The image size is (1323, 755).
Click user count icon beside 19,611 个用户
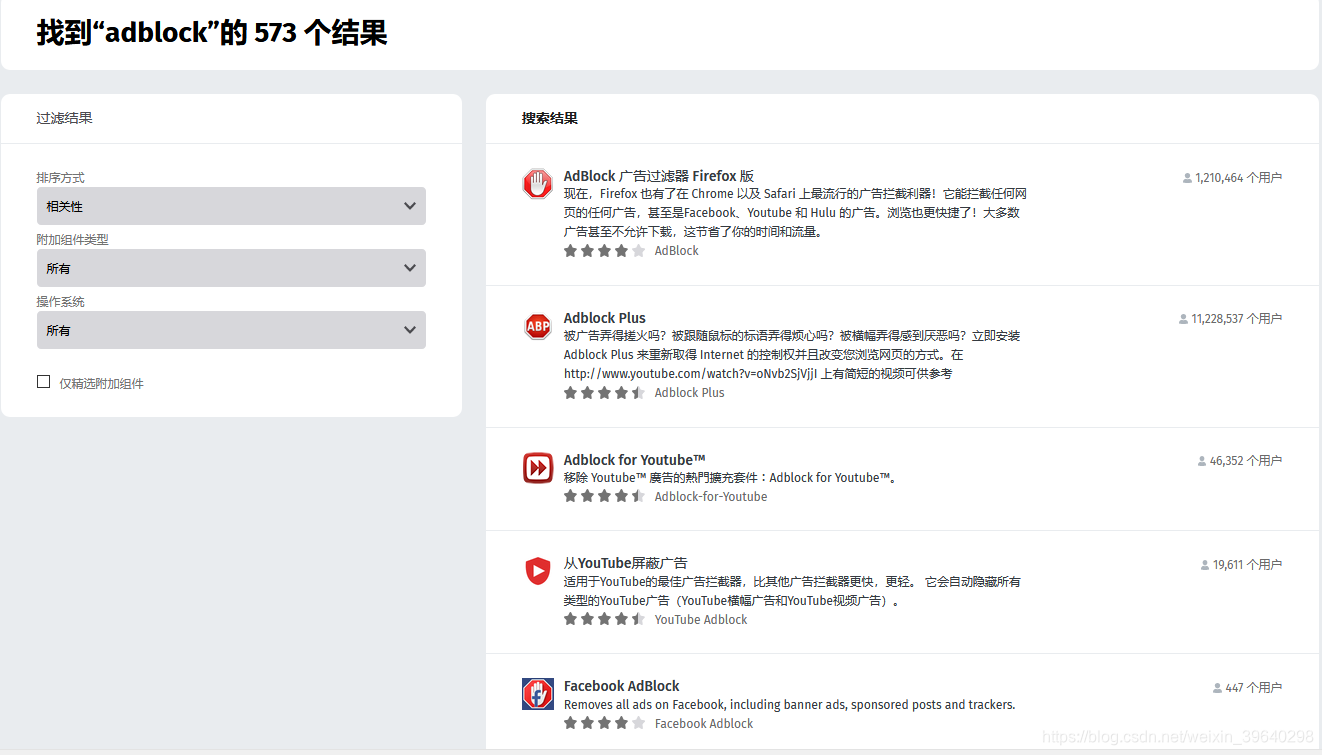[1205, 565]
